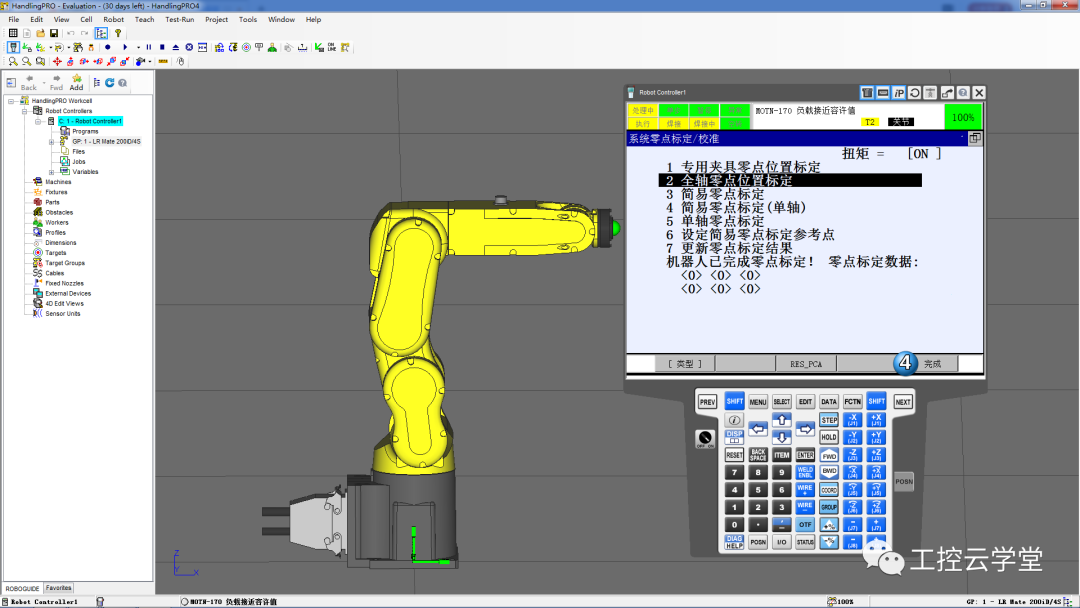The image size is (1080, 608).
Task: Open the Cell menu
Action: click(86, 19)
